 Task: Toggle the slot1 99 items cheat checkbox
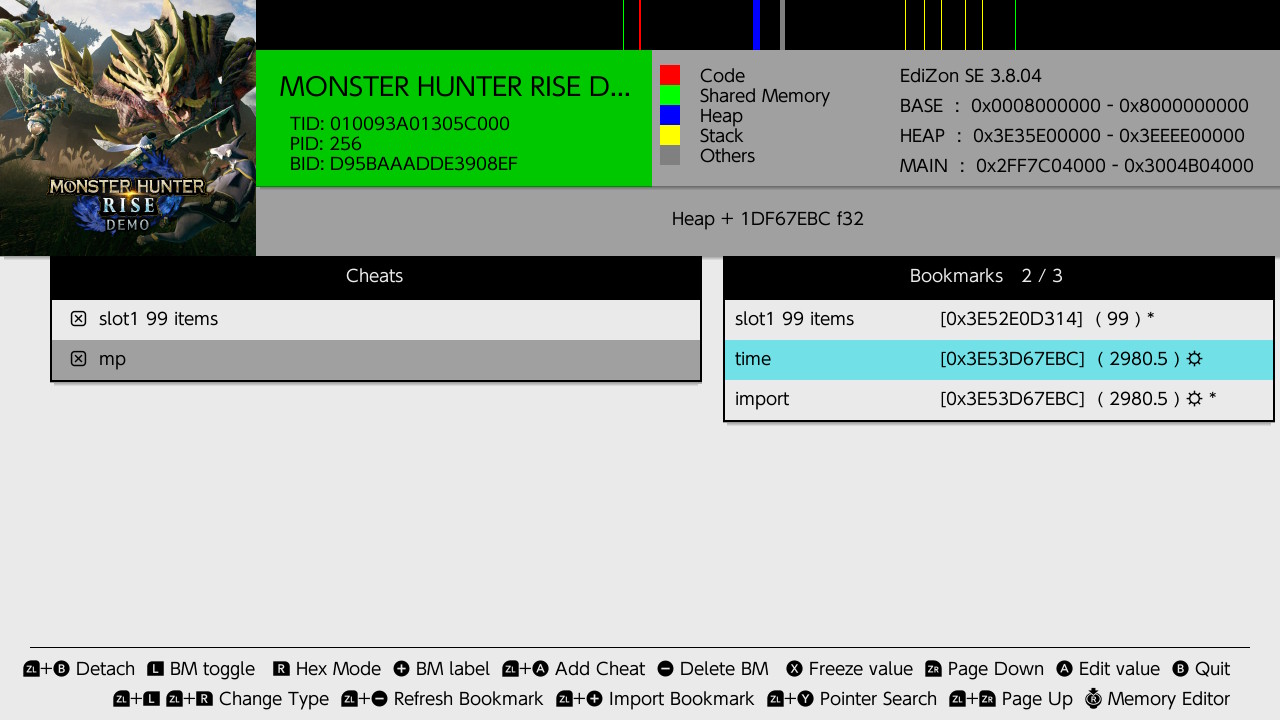coord(78,319)
